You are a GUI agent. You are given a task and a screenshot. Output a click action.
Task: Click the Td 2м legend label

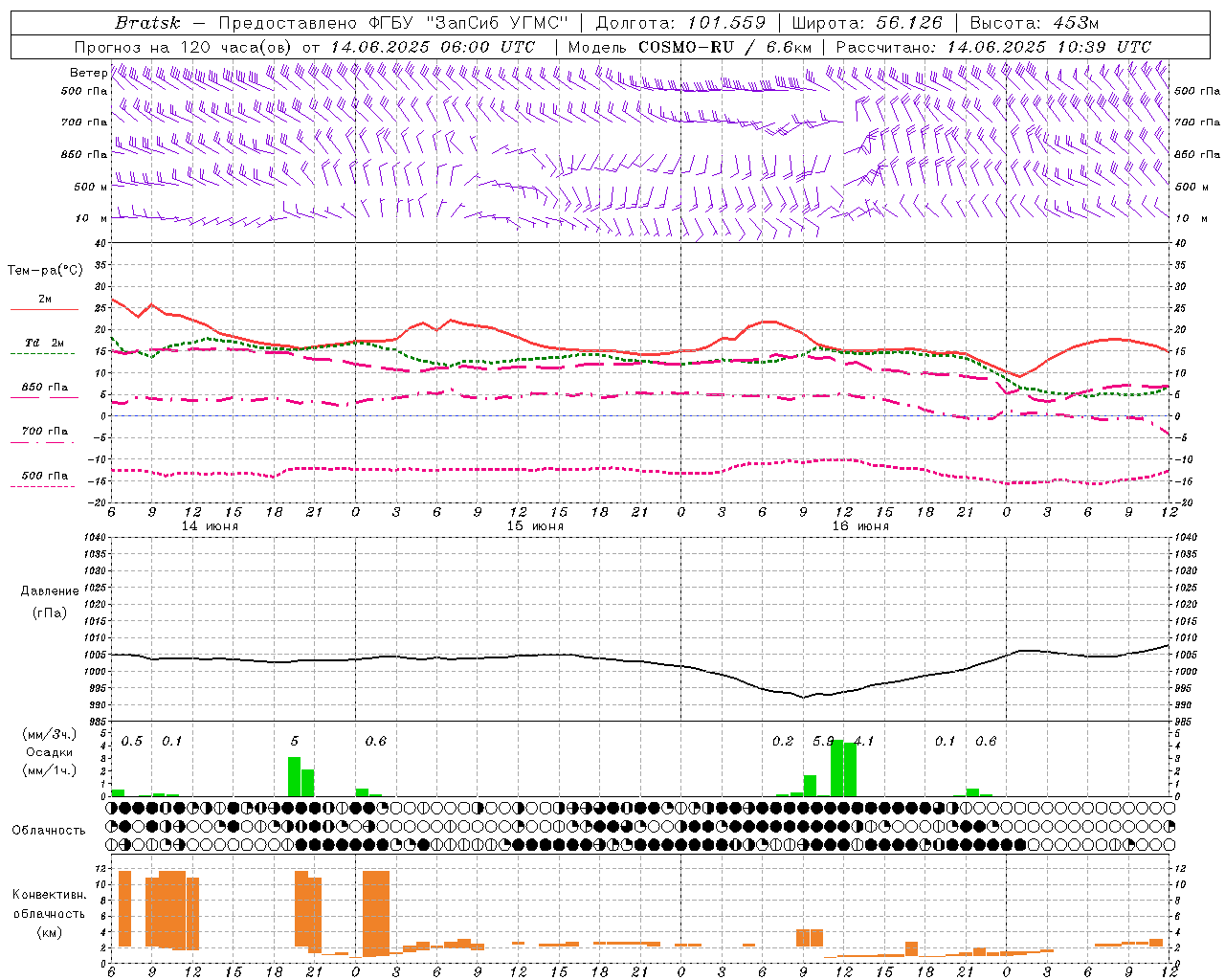tap(45, 343)
